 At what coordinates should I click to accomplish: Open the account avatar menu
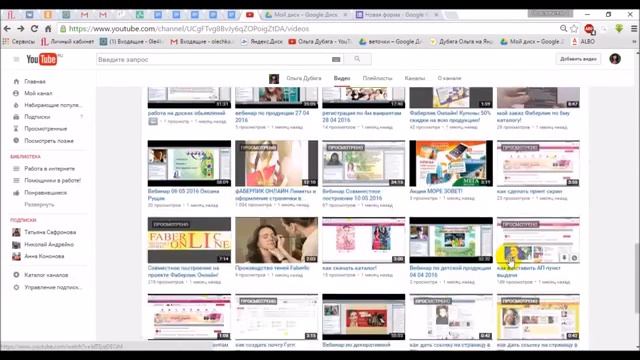point(615,59)
